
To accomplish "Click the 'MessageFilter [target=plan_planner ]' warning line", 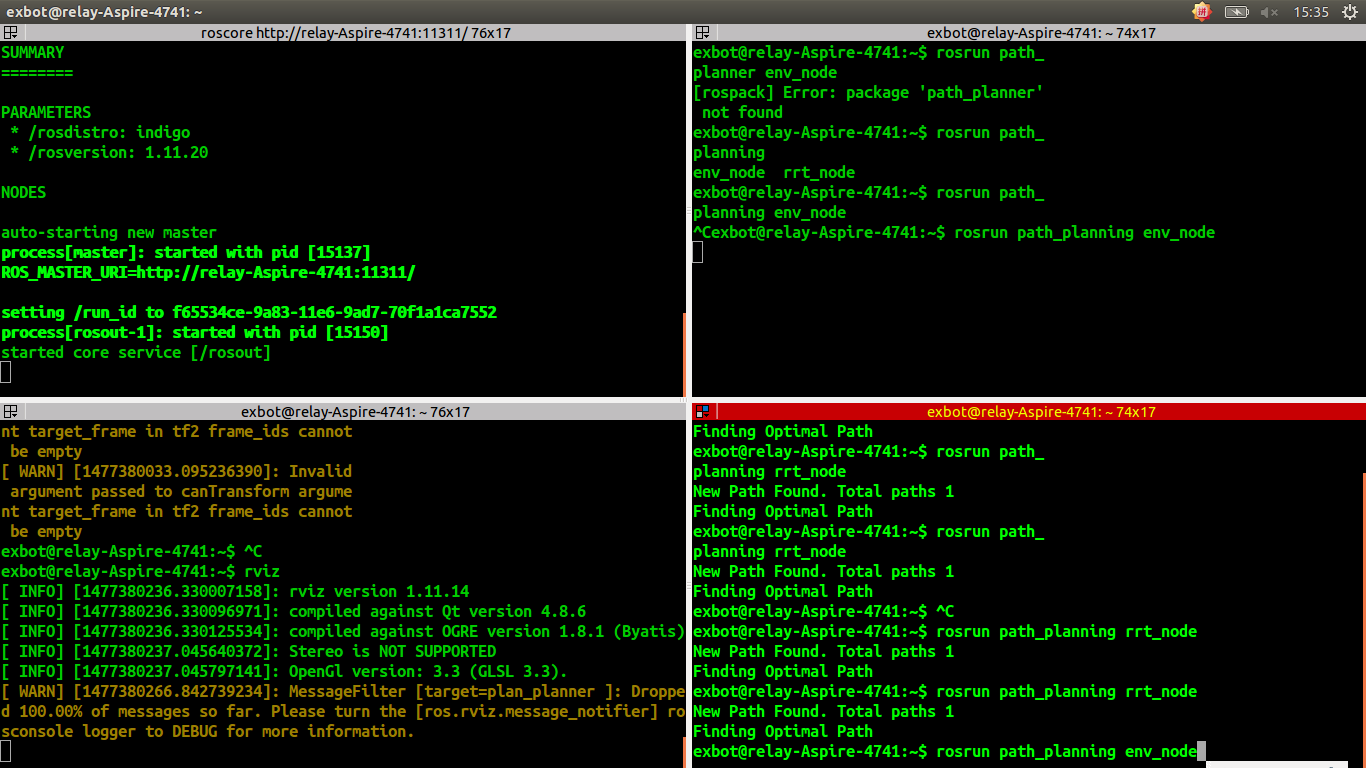I will click(x=343, y=691).
